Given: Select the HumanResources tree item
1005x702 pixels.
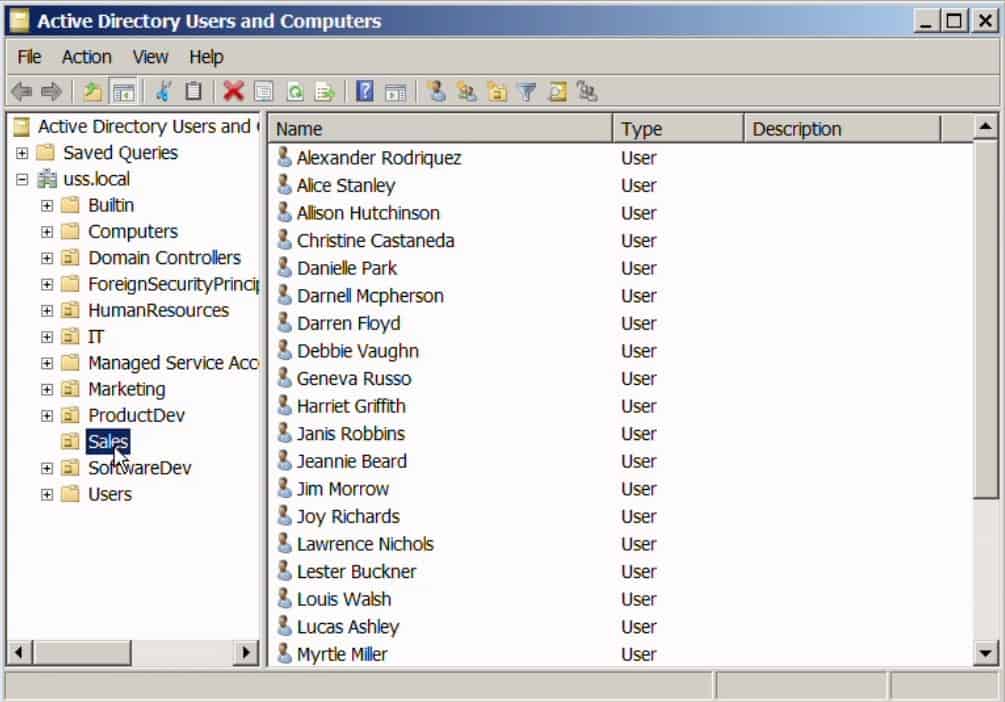Looking at the screenshot, I should pyautogui.click(x=158, y=310).
